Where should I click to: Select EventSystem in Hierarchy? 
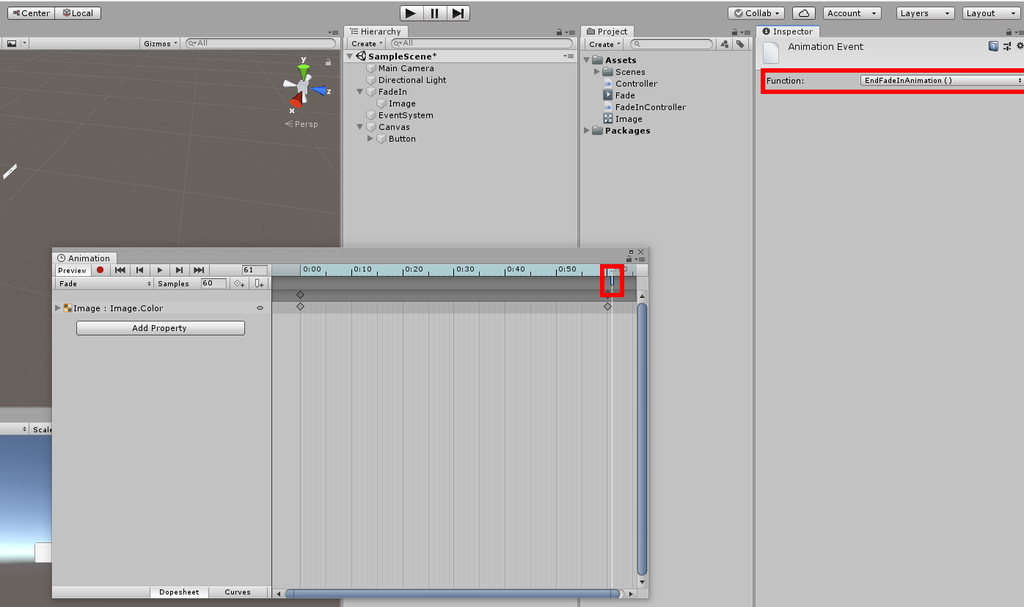point(406,115)
